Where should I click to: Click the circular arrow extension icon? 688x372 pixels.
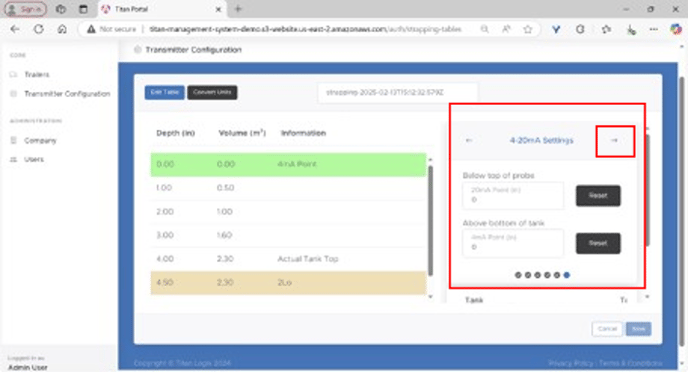(580, 29)
